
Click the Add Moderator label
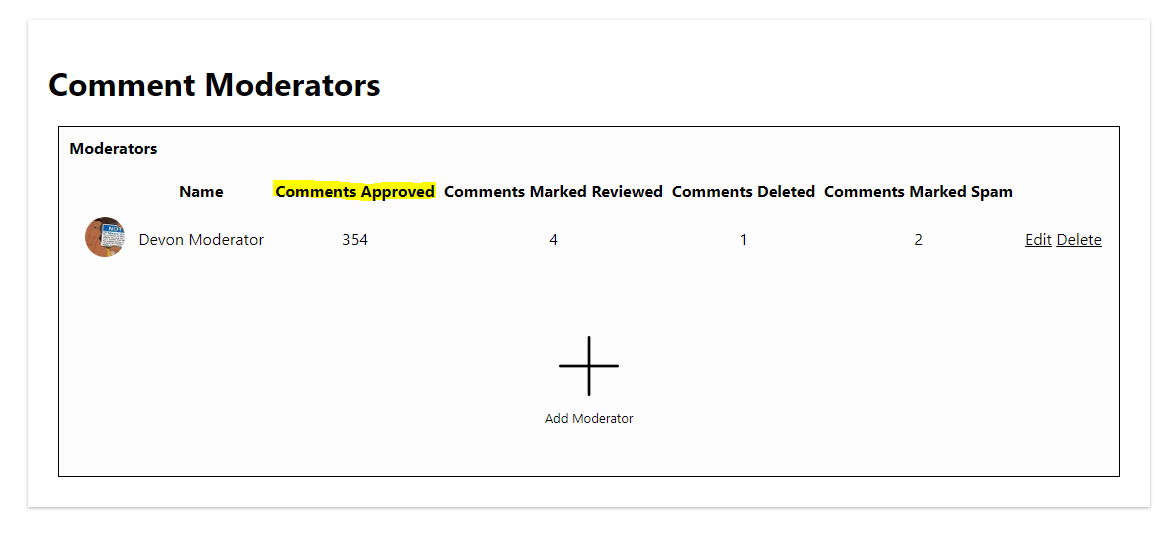tap(589, 419)
